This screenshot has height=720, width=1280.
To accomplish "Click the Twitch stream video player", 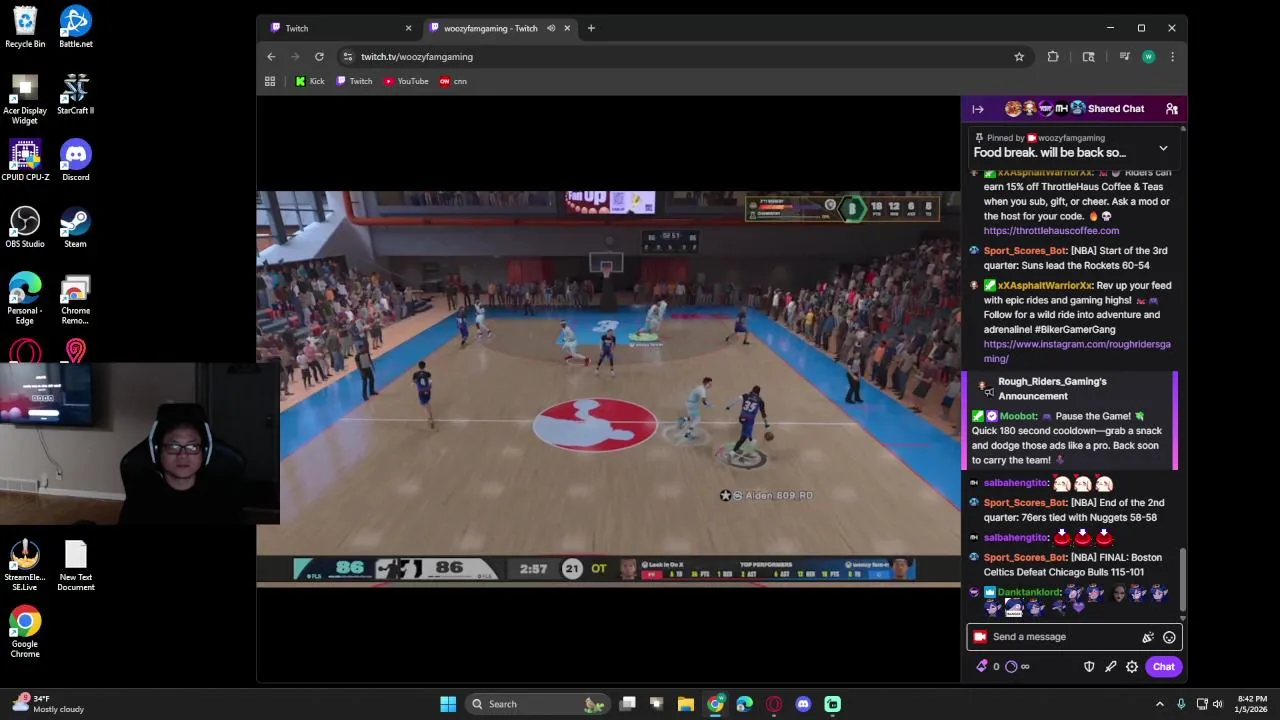I will [x=608, y=388].
